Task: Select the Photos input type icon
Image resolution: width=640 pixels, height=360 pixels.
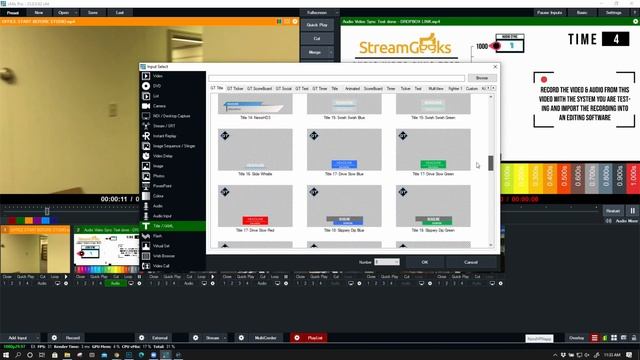Action: click(x=146, y=176)
